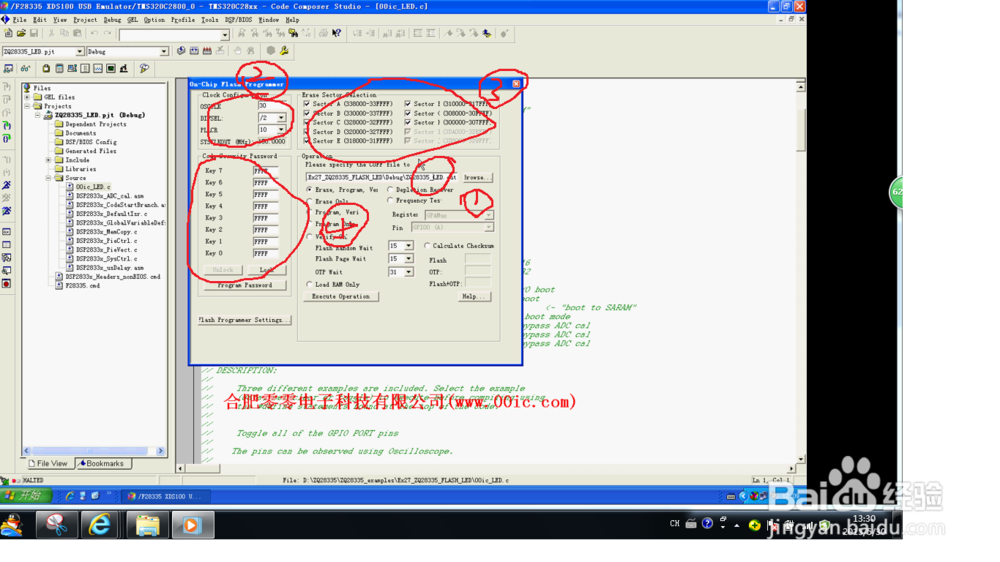Click the wrench build options icon
Image resolution: width=1000 pixels, height=562 pixels.
[284, 50]
